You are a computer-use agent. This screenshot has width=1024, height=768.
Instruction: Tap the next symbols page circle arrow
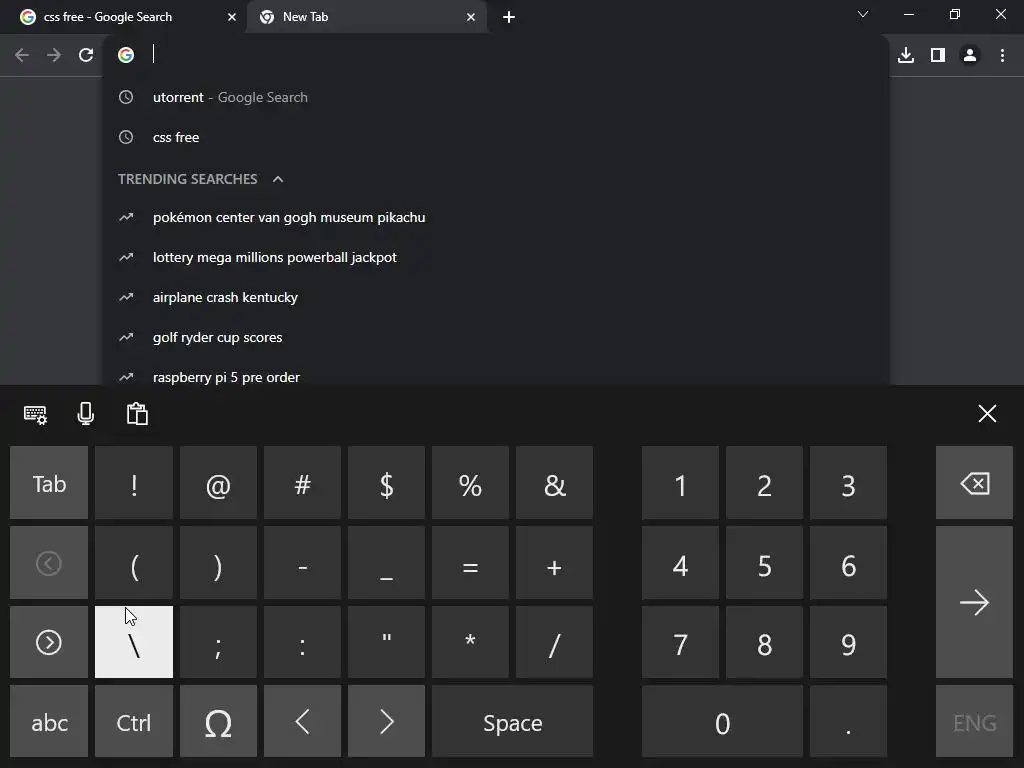click(49, 642)
